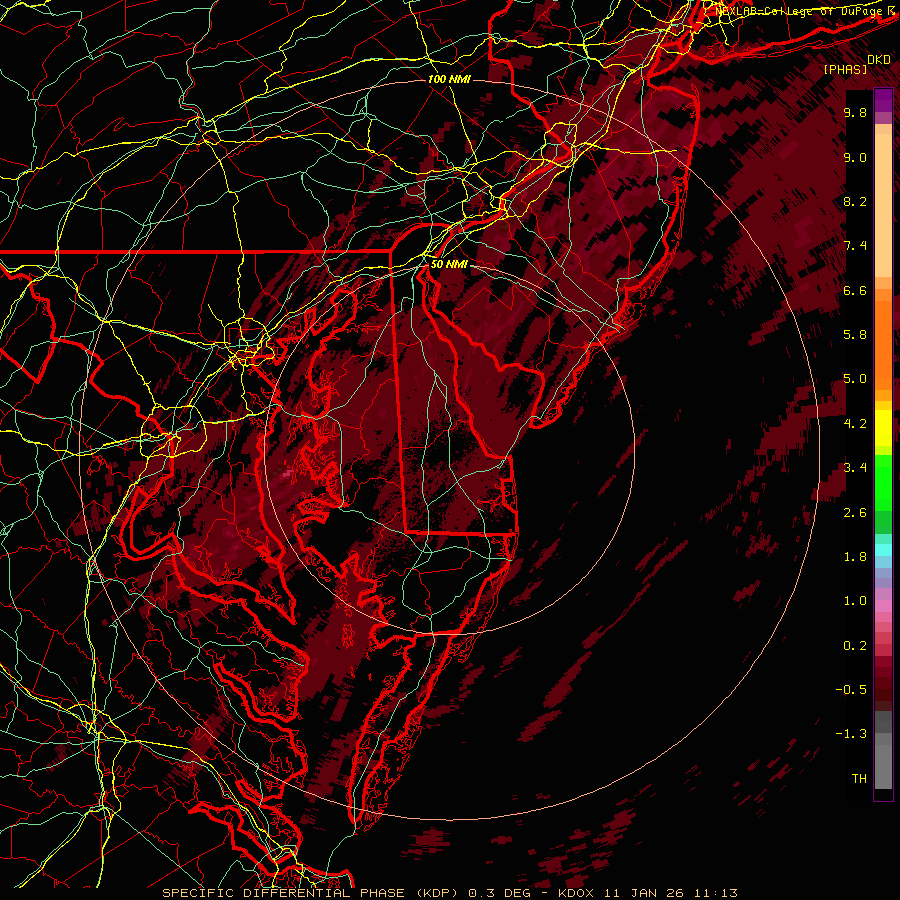Screen dimensions: 900x900
Task: Click the 6.6 value on color scale
Action: tap(855, 291)
